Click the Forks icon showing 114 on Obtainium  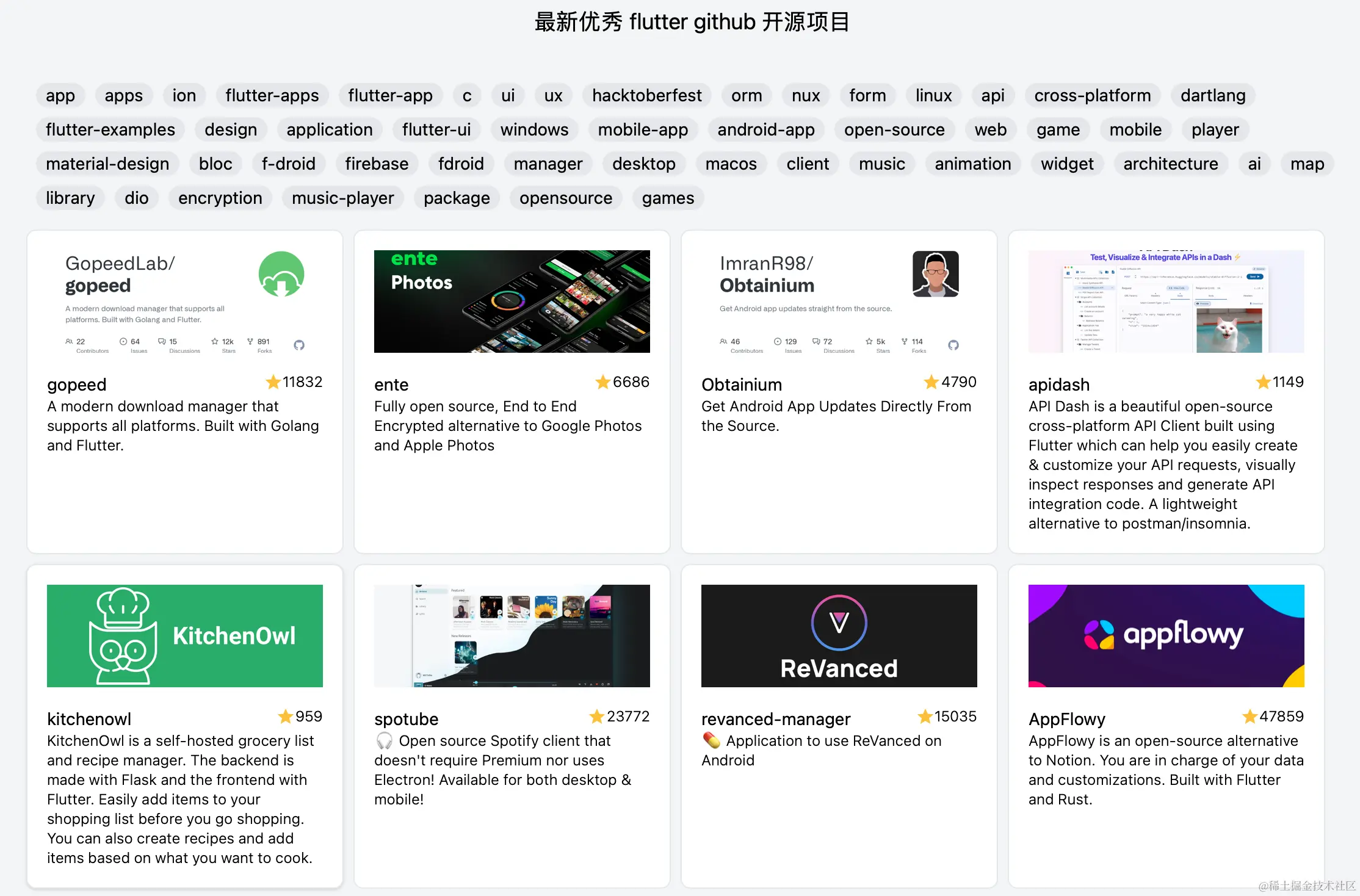[x=904, y=342]
